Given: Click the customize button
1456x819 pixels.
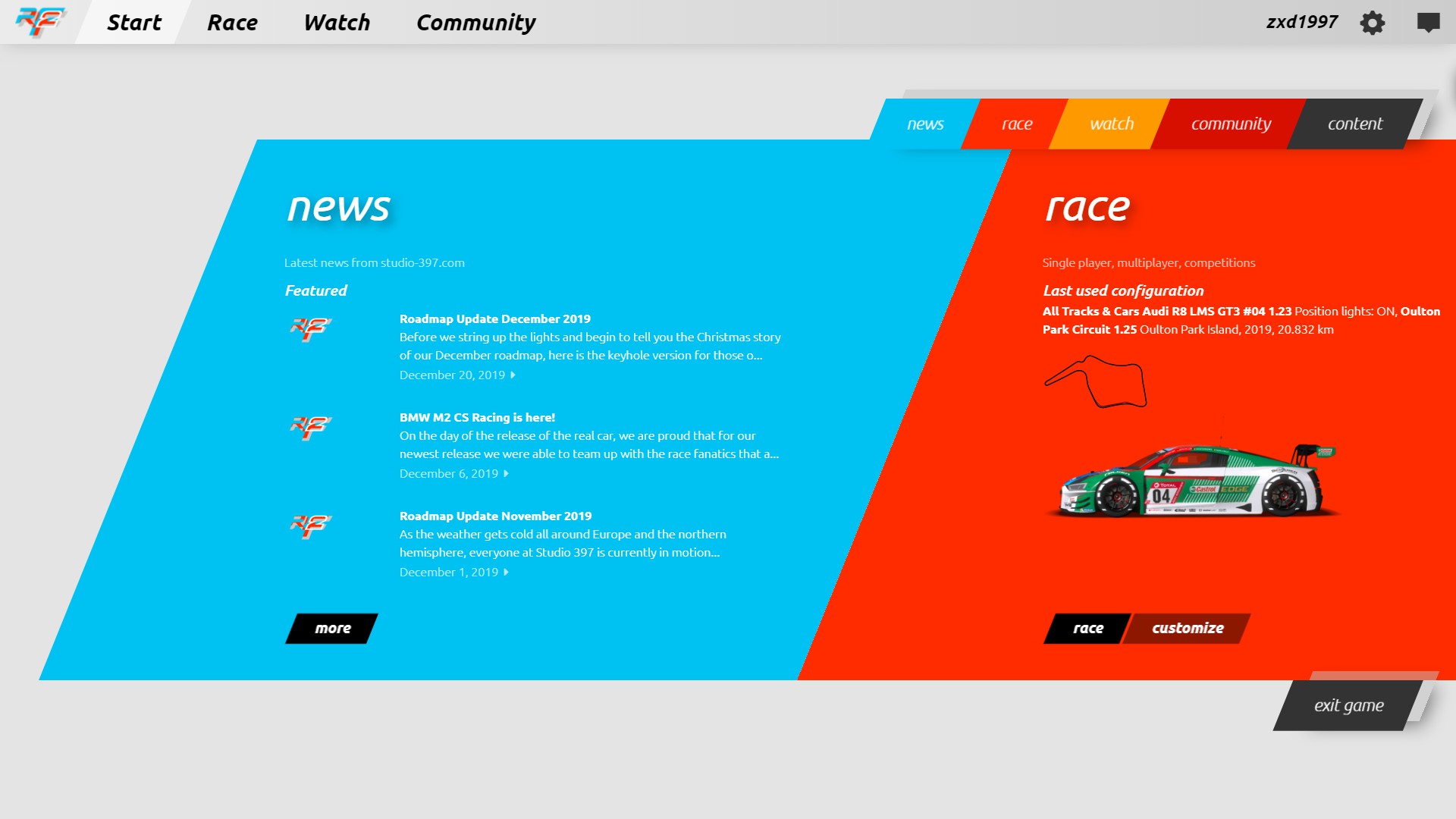Looking at the screenshot, I should pyautogui.click(x=1187, y=629).
